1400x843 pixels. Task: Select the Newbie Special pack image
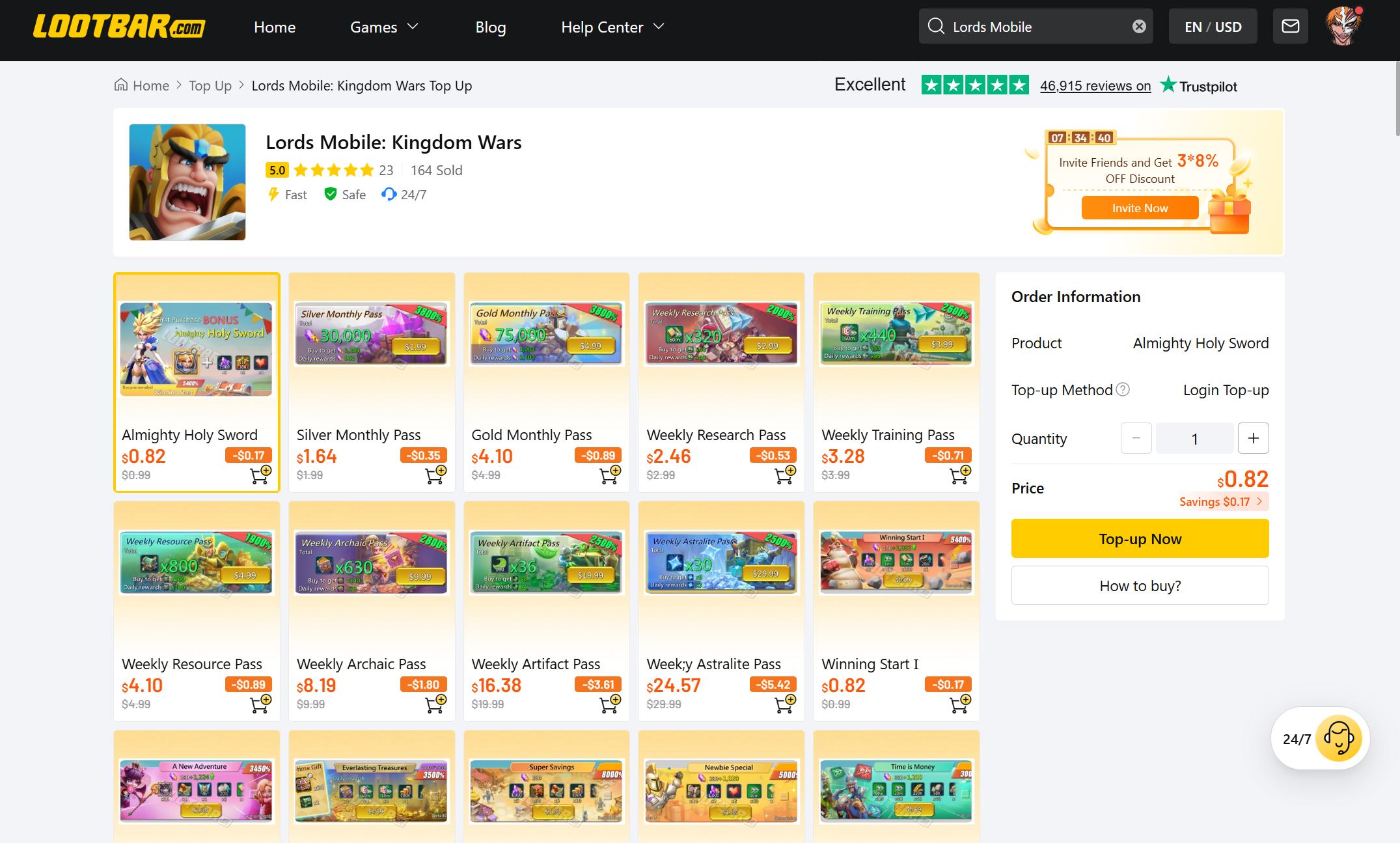[x=722, y=791]
